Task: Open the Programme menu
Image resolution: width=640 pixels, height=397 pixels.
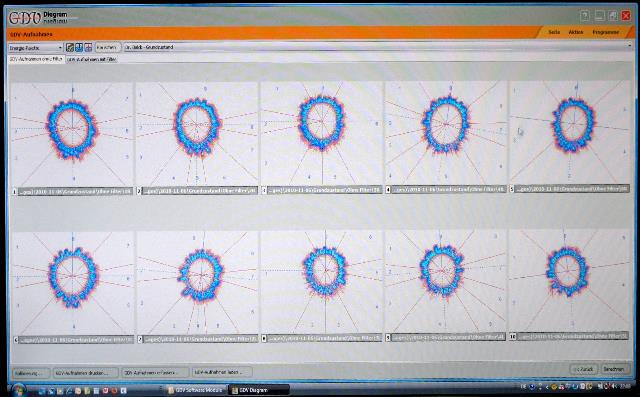Action: click(605, 32)
